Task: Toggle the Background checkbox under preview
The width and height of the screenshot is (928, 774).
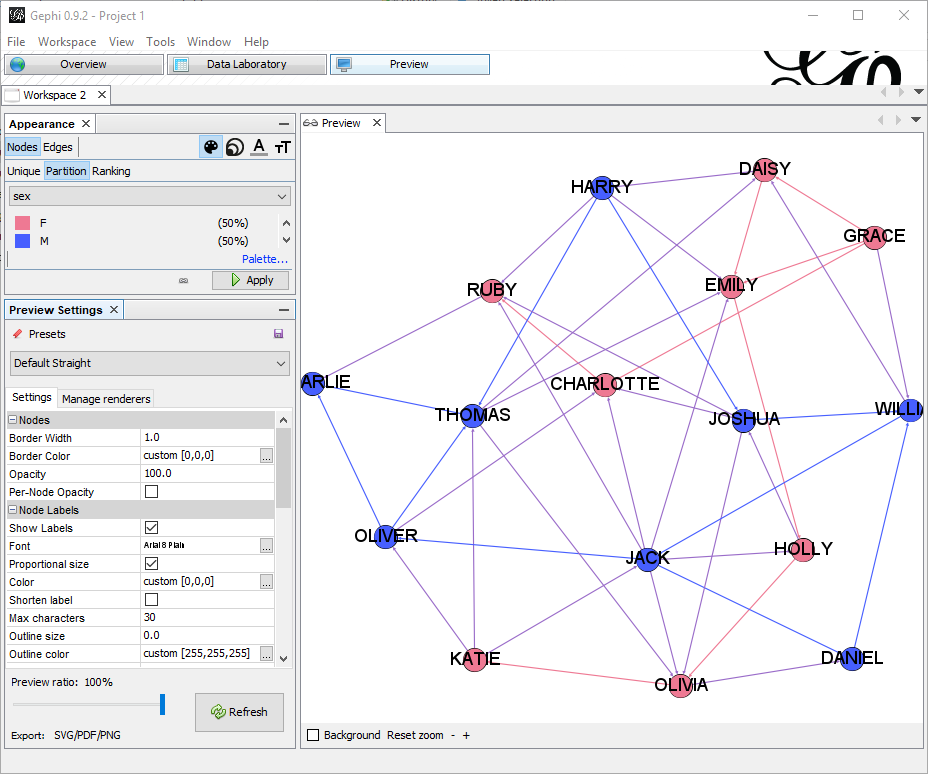Action: pos(313,735)
